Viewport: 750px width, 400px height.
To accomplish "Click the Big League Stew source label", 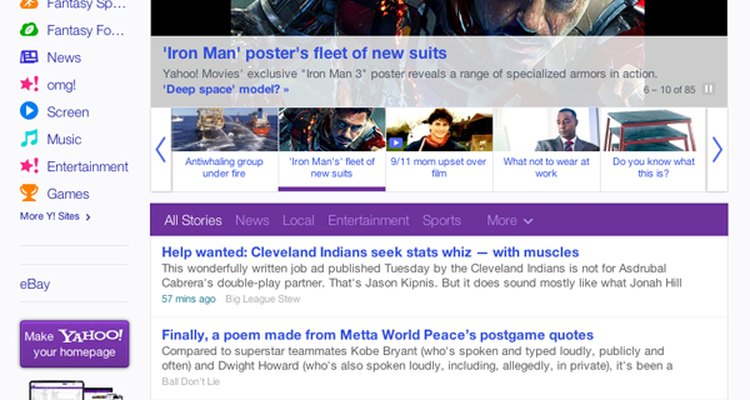I will coord(263,299).
